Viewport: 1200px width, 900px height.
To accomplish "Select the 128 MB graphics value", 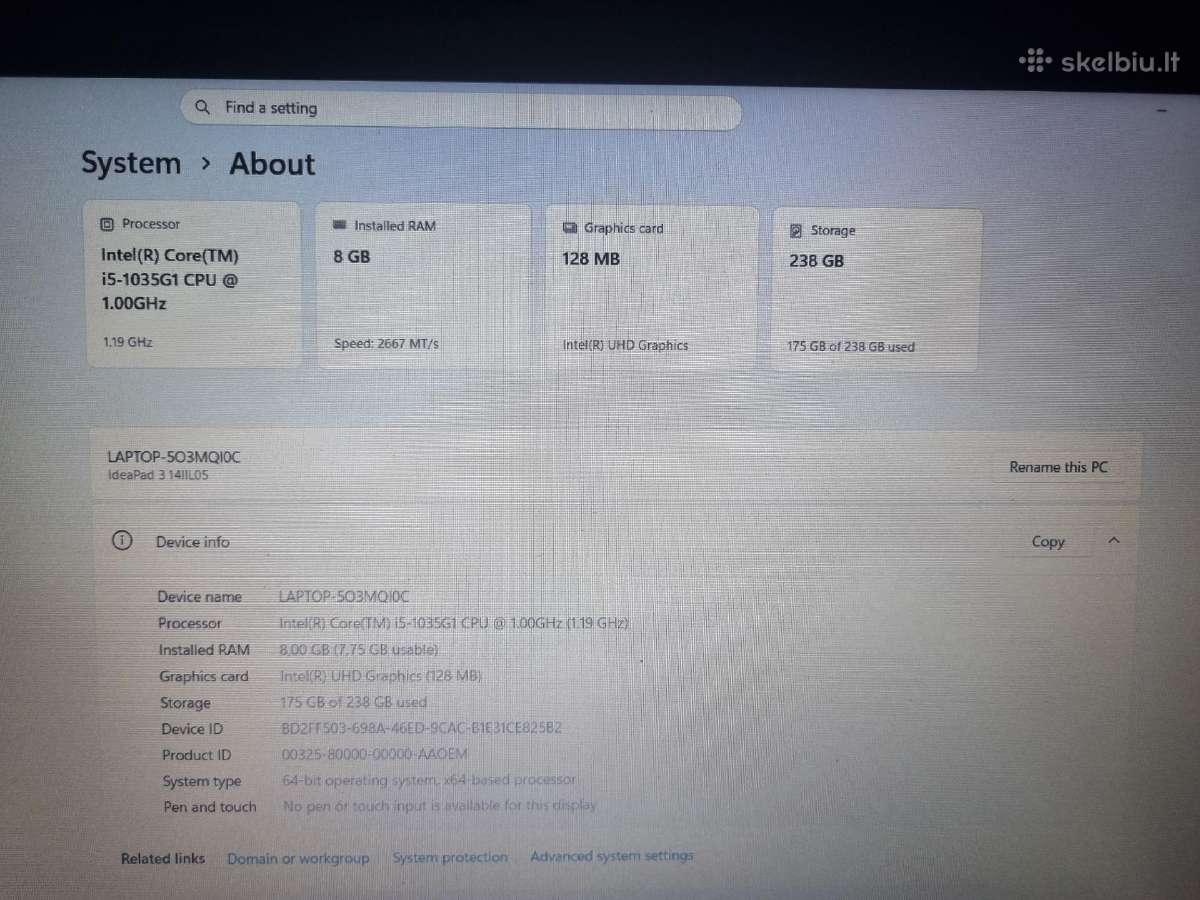I will coord(591,259).
